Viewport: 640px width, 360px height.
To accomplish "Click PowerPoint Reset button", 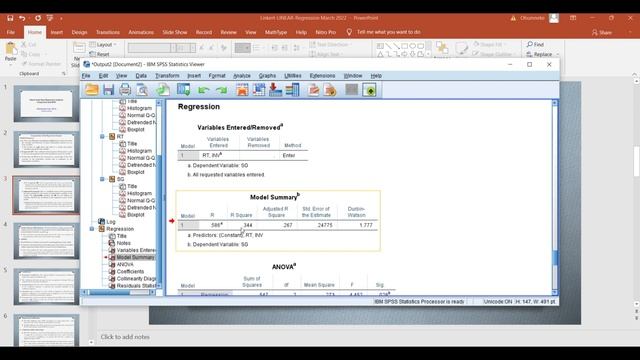I will tap(100, 54).
